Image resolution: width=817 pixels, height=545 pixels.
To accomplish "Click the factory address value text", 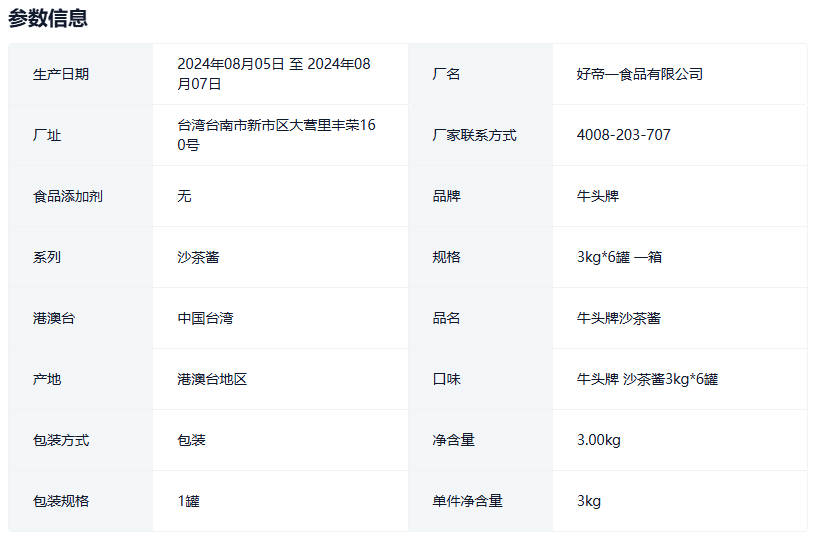I will coord(277,135).
